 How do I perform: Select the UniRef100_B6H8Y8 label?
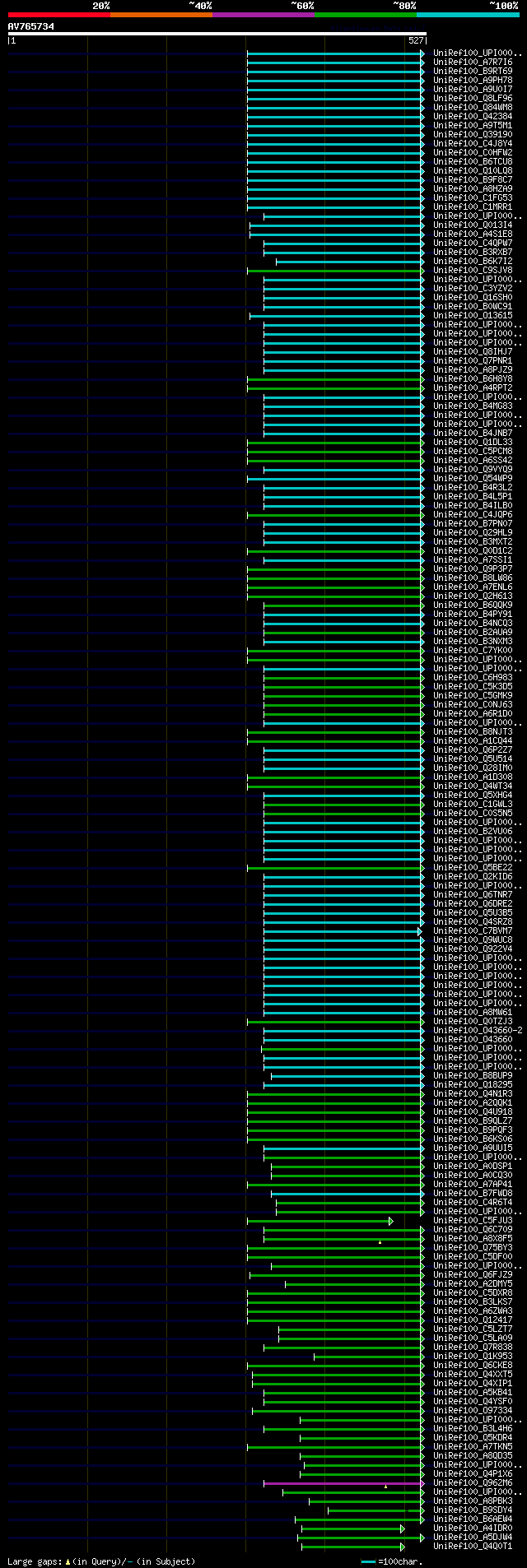(473, 378)
